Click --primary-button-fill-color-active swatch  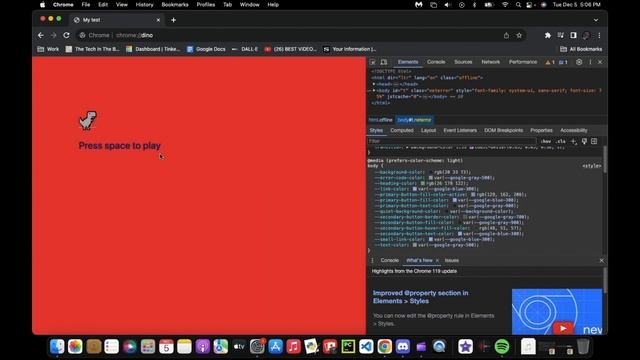(x=473, y=195)
